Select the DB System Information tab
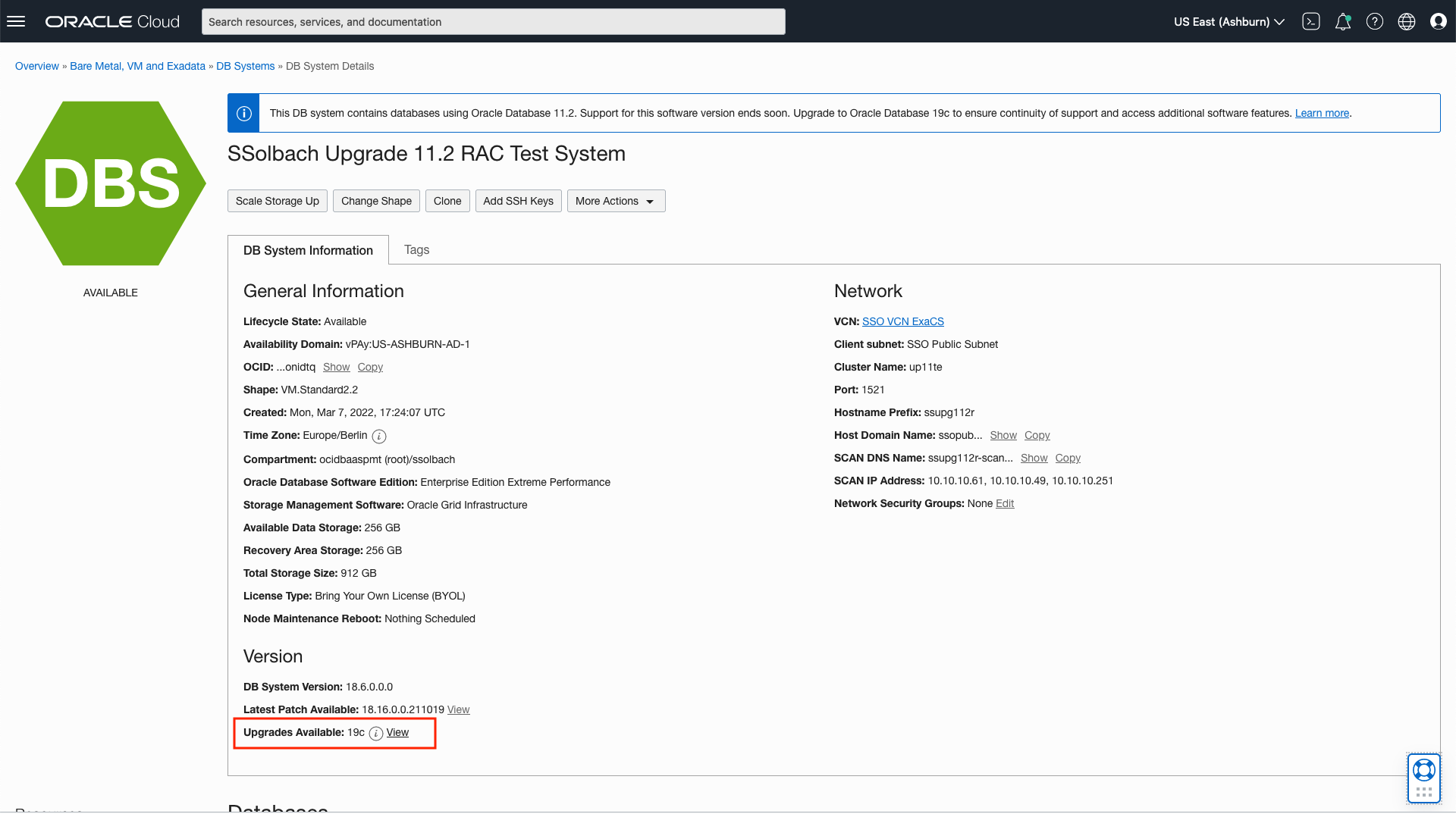Screen dimensions: 1456x814 pos(308,250)
